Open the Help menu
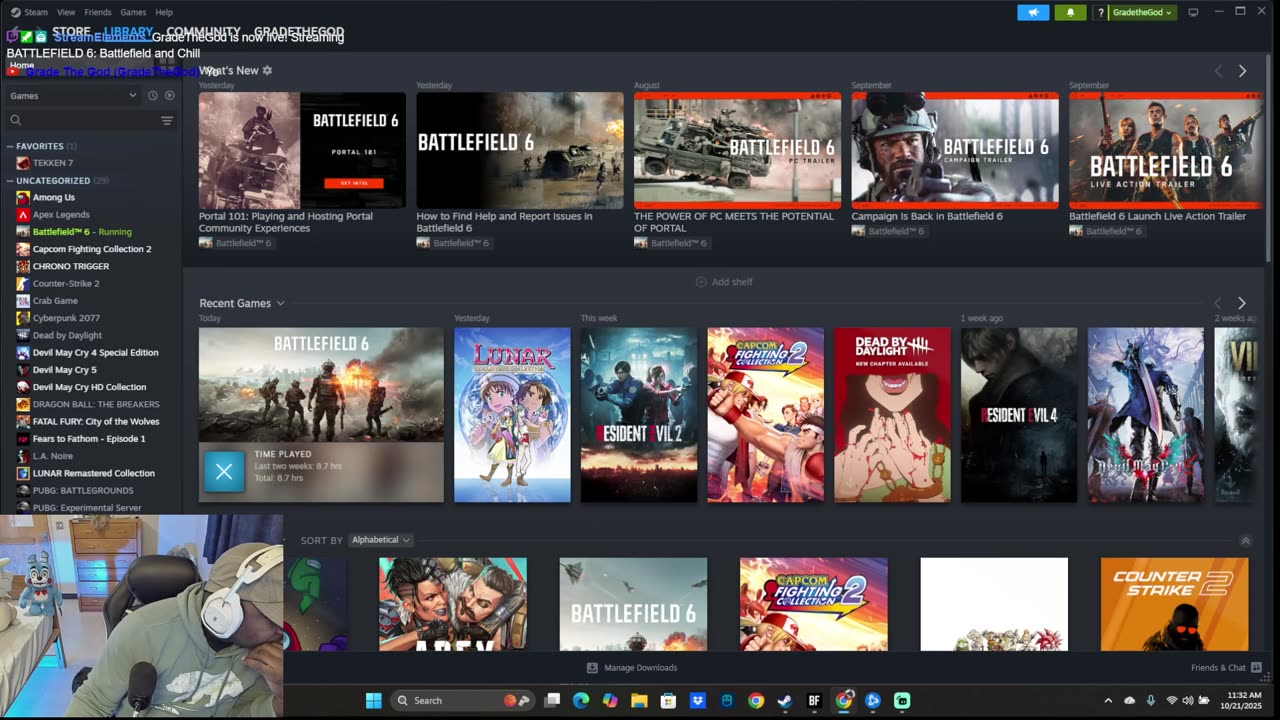Image resolution: width=1280 pixels, height=720 pixels. (x=164, y=12)
